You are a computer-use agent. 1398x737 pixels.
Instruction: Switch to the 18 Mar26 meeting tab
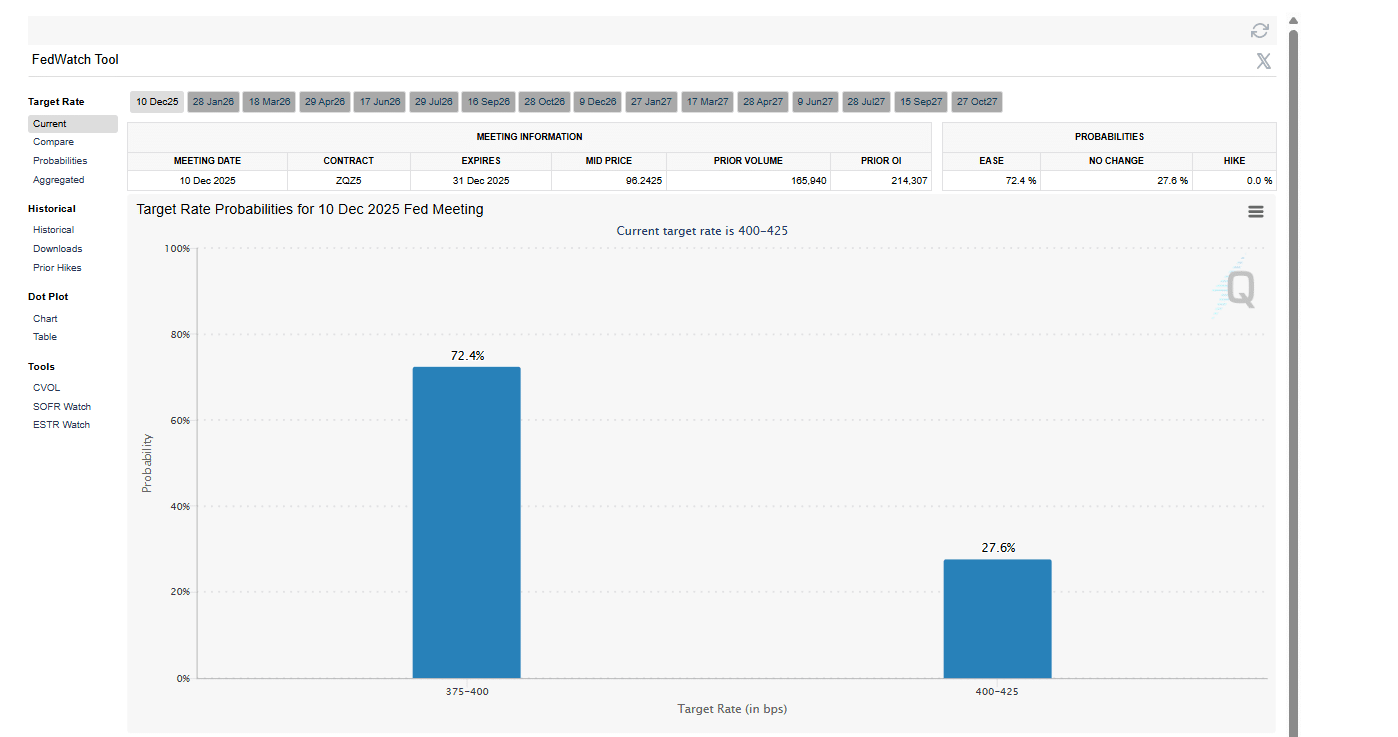click(x=269, y=102)
